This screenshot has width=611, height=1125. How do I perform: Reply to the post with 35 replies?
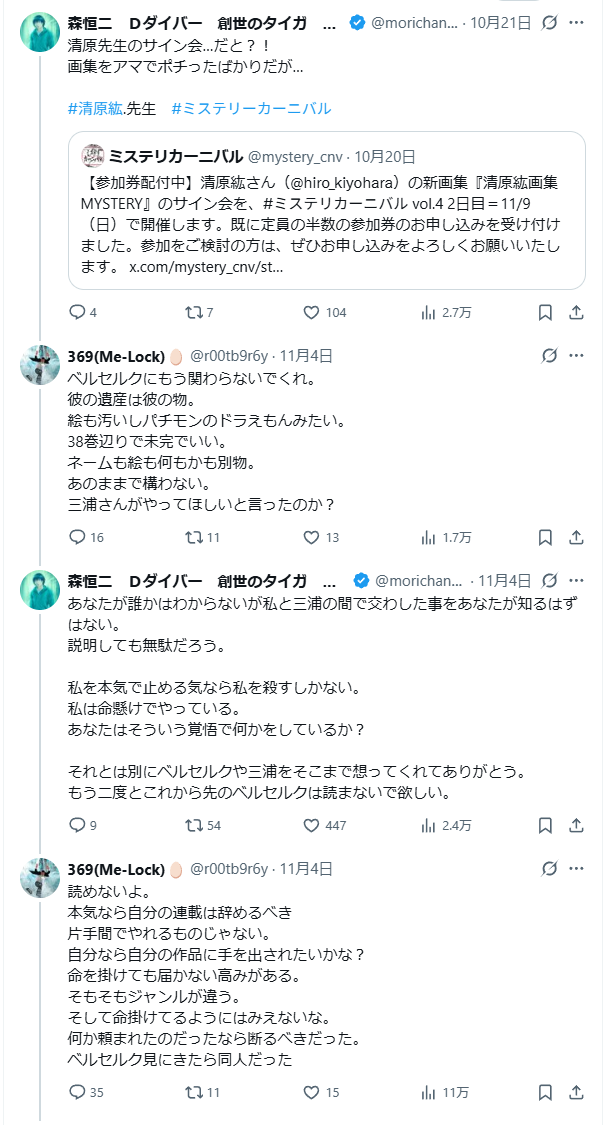(x=78, y=1092)
